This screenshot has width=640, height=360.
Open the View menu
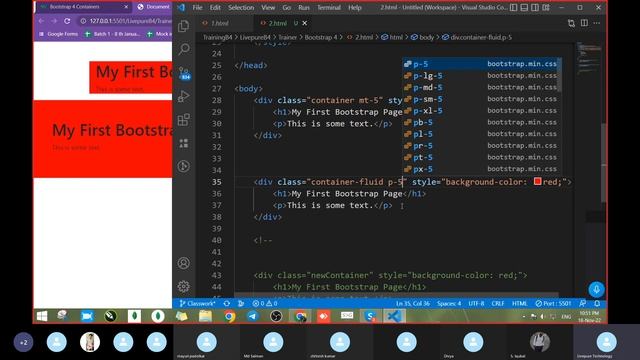point(268,7)
